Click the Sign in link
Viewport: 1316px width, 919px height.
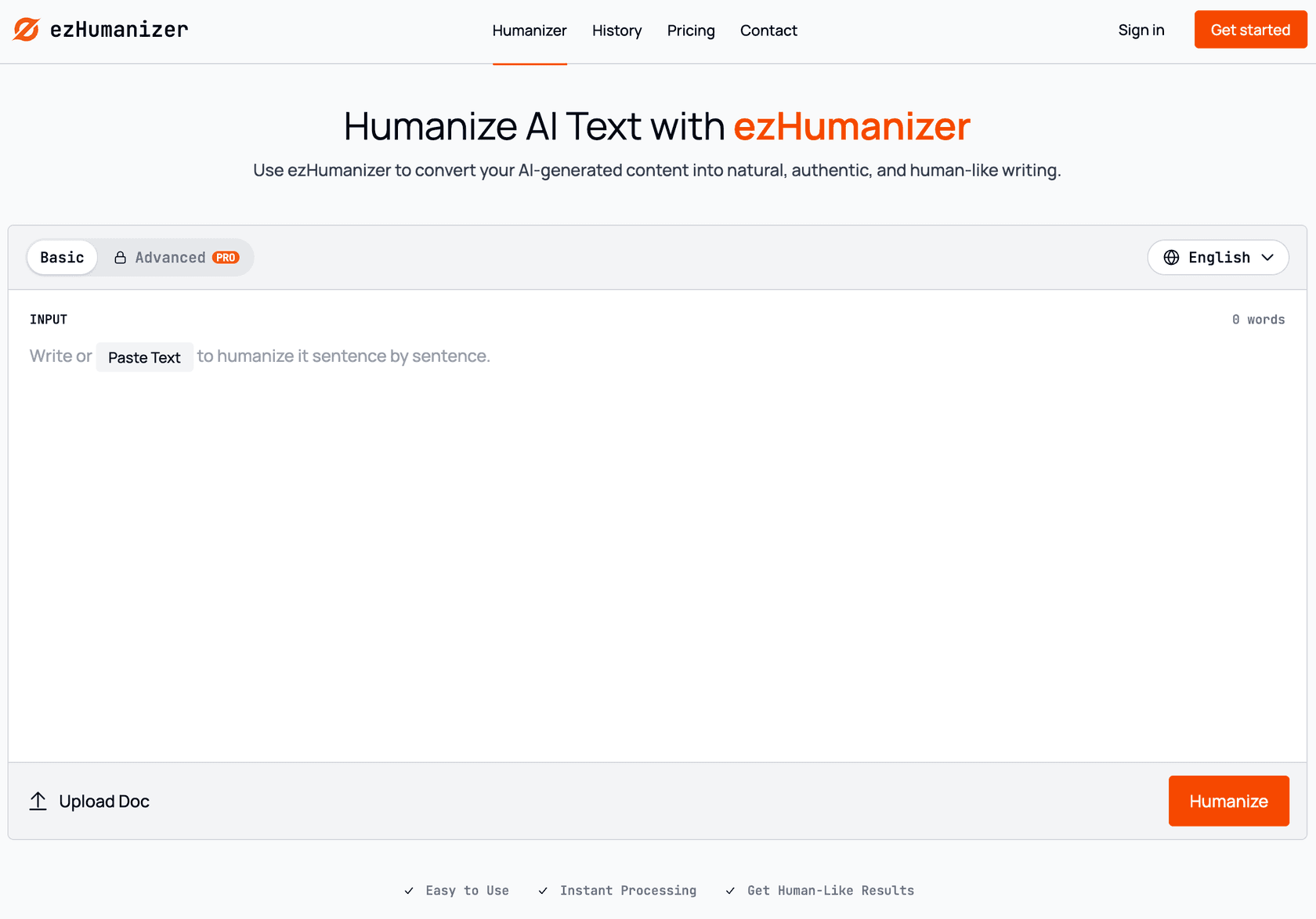1141,30
